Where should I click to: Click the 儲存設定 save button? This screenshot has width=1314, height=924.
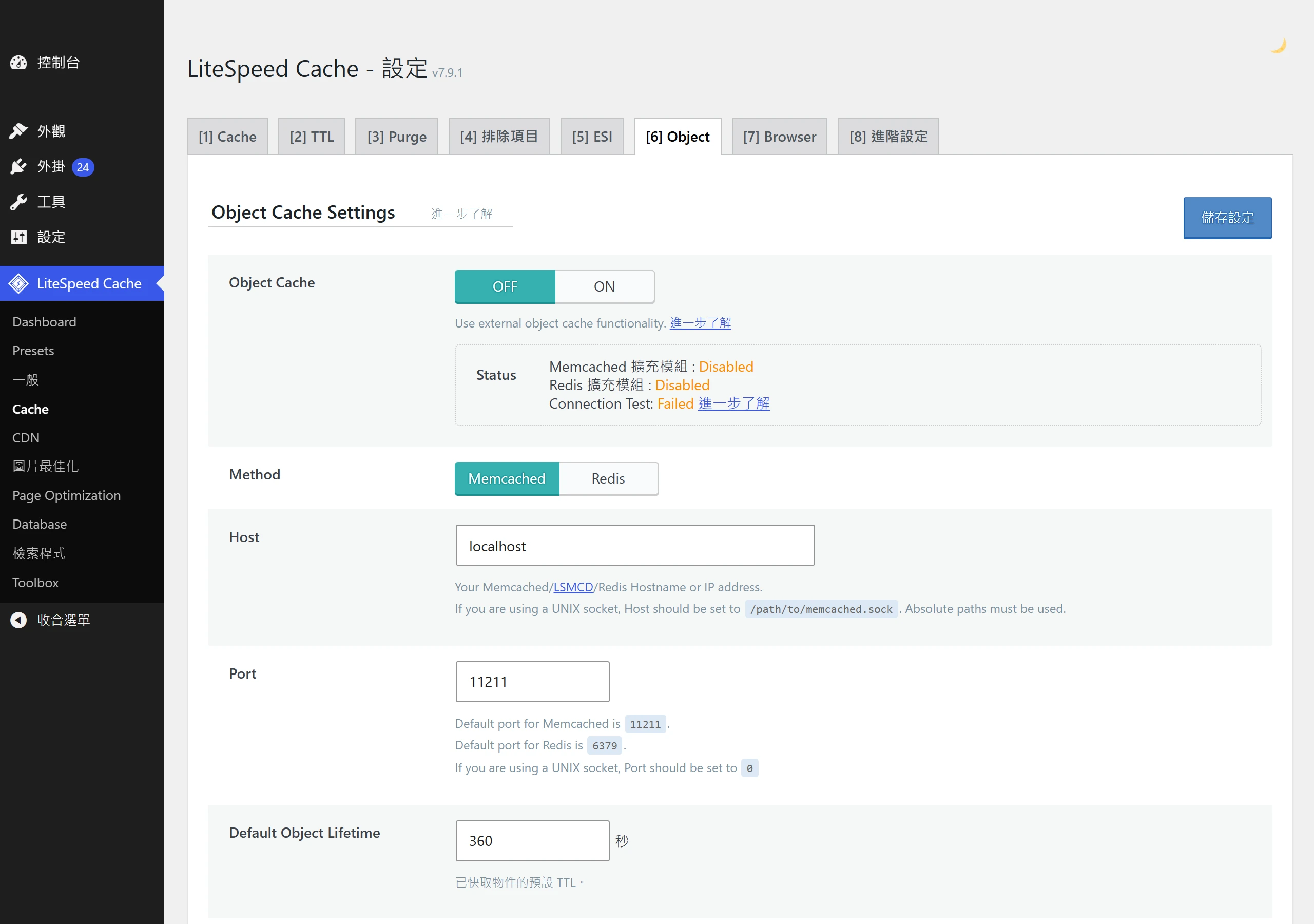tap(1228, 218)
